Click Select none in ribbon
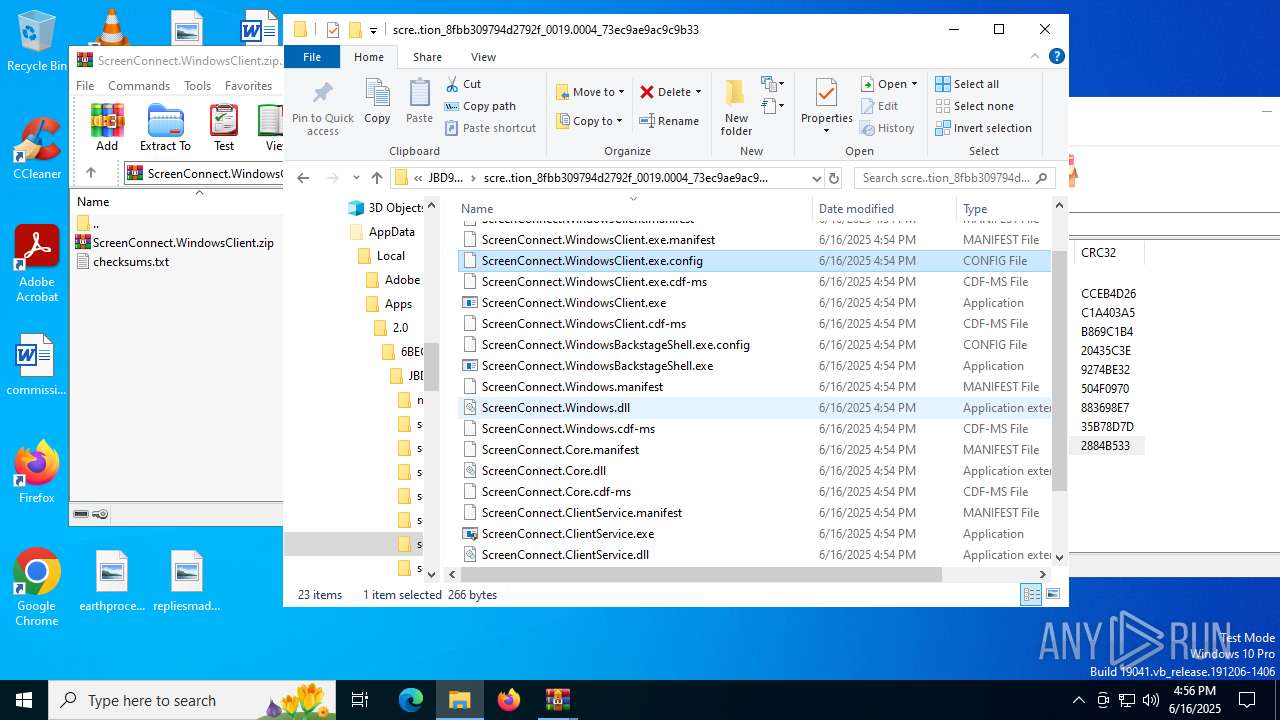1280x720 pixels. [x=974, y=106]
